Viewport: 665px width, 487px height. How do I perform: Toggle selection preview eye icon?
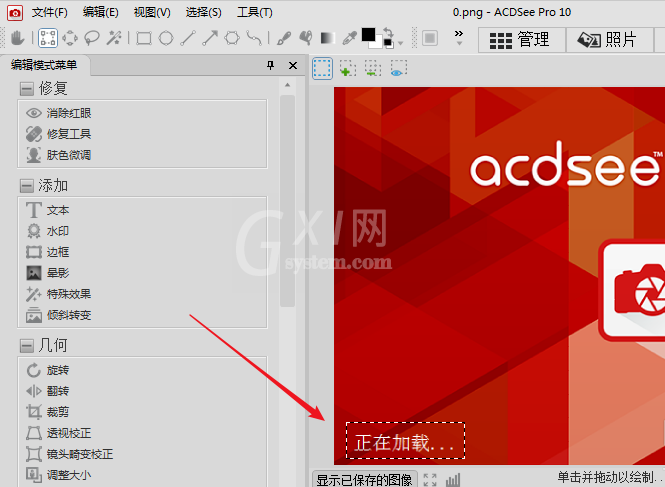coord(398,69)
